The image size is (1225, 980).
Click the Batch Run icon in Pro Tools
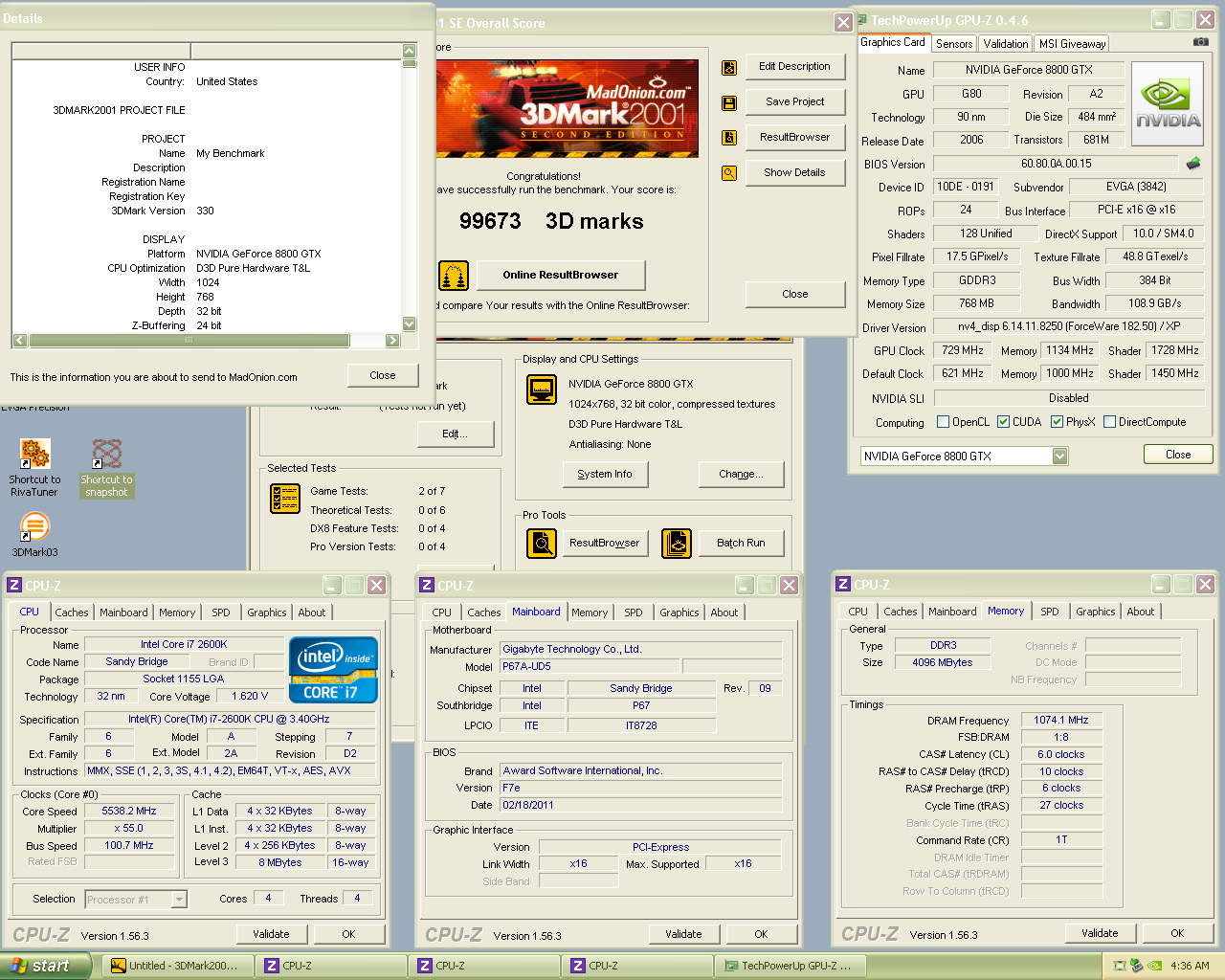pos(677,544)
